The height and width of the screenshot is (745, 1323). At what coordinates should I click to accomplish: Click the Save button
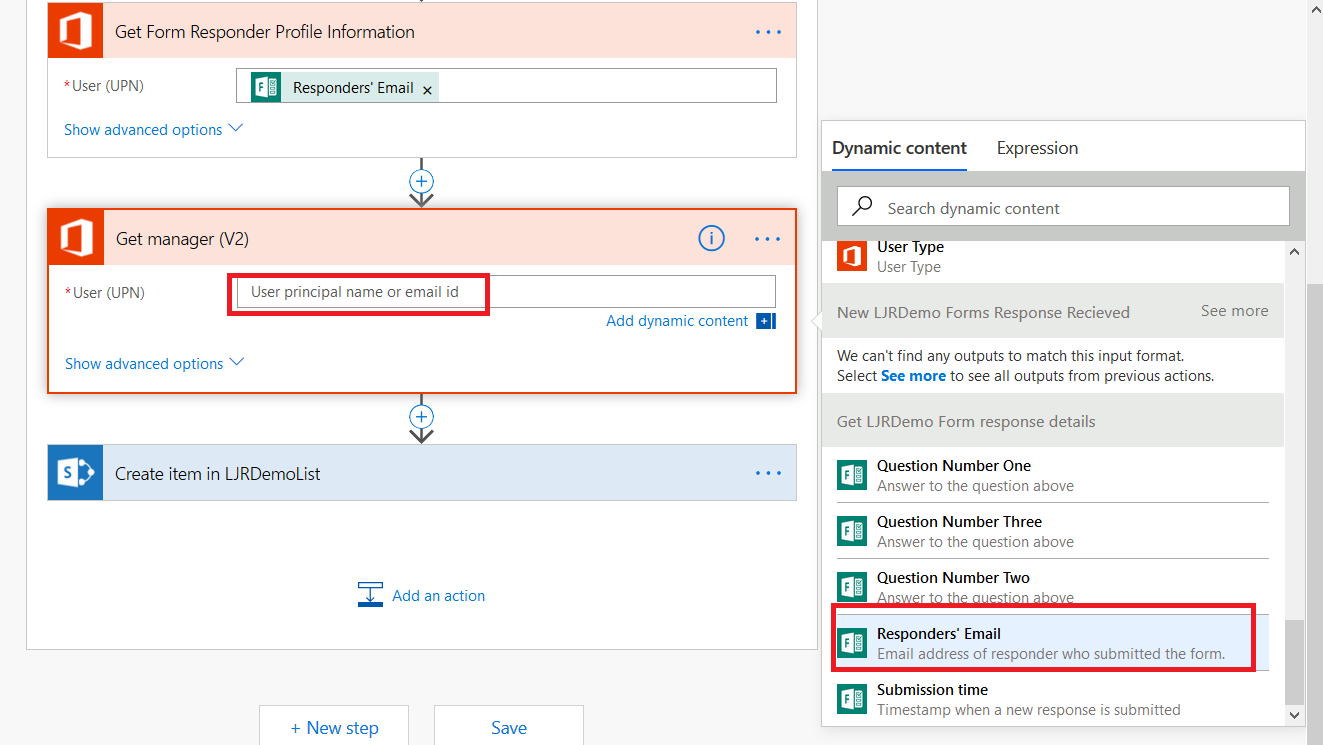(x=509, y=727)
